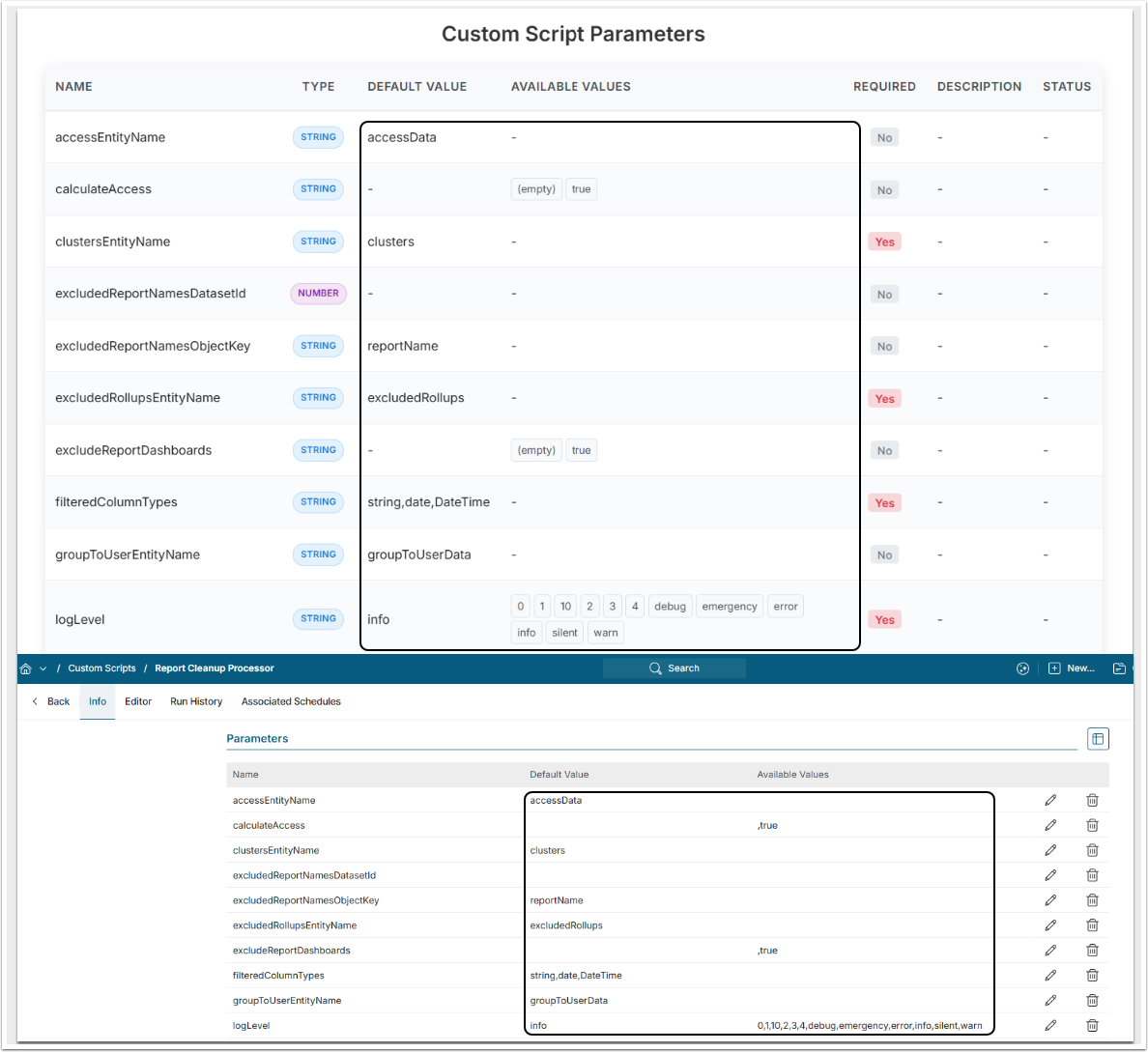Delete the accessEntityName parameter via trash icon
The height and width of the screenshot is (1052, 1148).
point(1092,800)
